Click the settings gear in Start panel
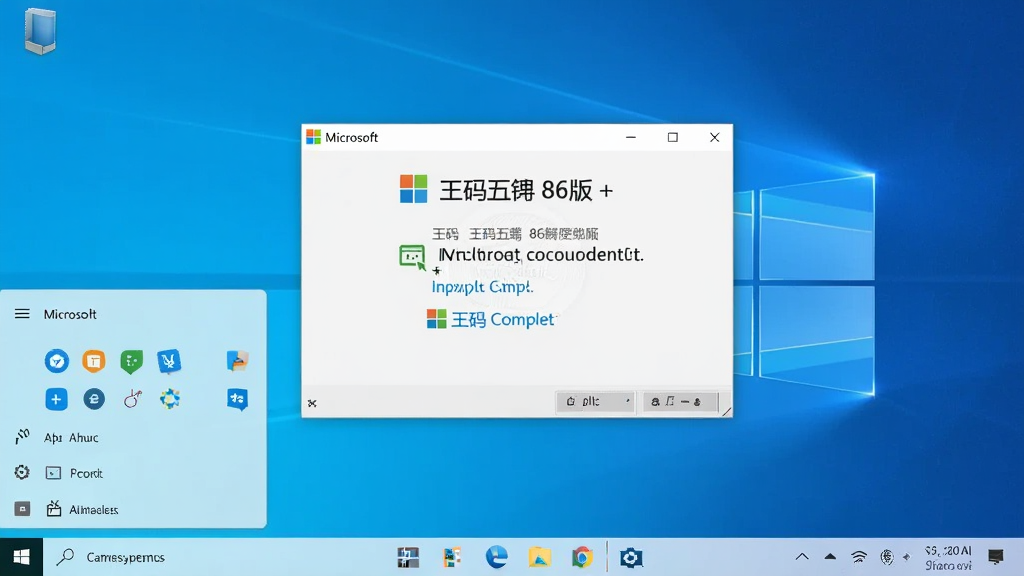The image size is (1024, 576). tap(22, 472)
